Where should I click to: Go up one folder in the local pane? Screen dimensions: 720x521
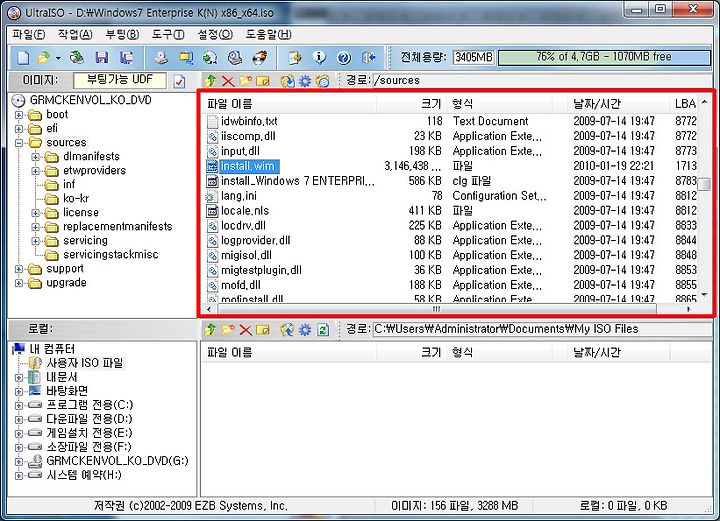tap(210, 330)
